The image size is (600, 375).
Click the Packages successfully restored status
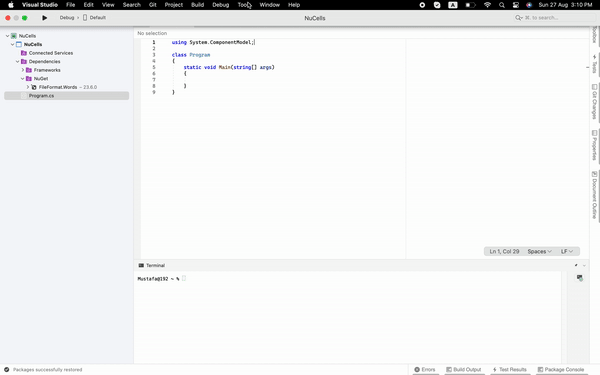(47, 370)
